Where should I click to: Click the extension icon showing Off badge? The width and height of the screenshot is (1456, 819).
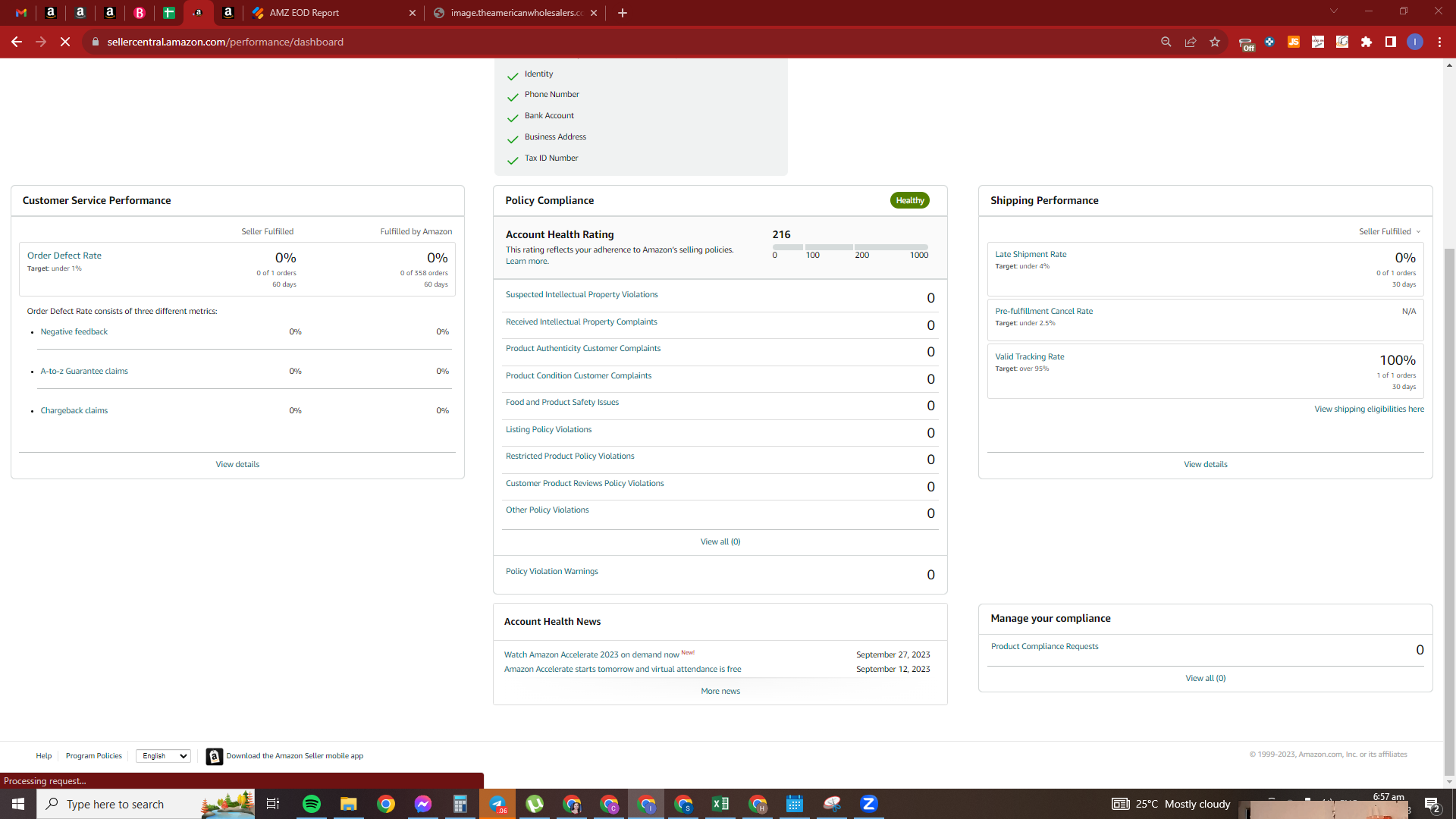[x=1246, y=43]
